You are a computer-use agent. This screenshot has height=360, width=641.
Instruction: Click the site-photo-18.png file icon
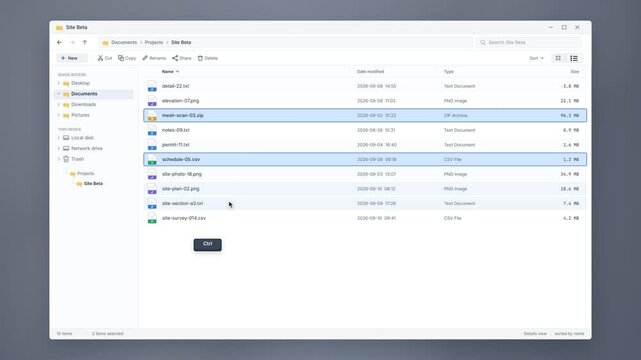coord(152,174)
